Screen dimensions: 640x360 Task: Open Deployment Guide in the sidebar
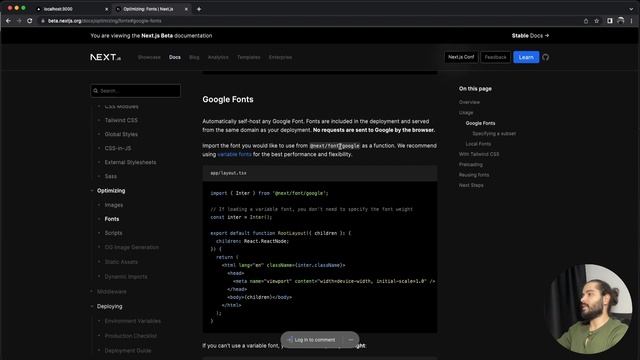pos(128,350)
